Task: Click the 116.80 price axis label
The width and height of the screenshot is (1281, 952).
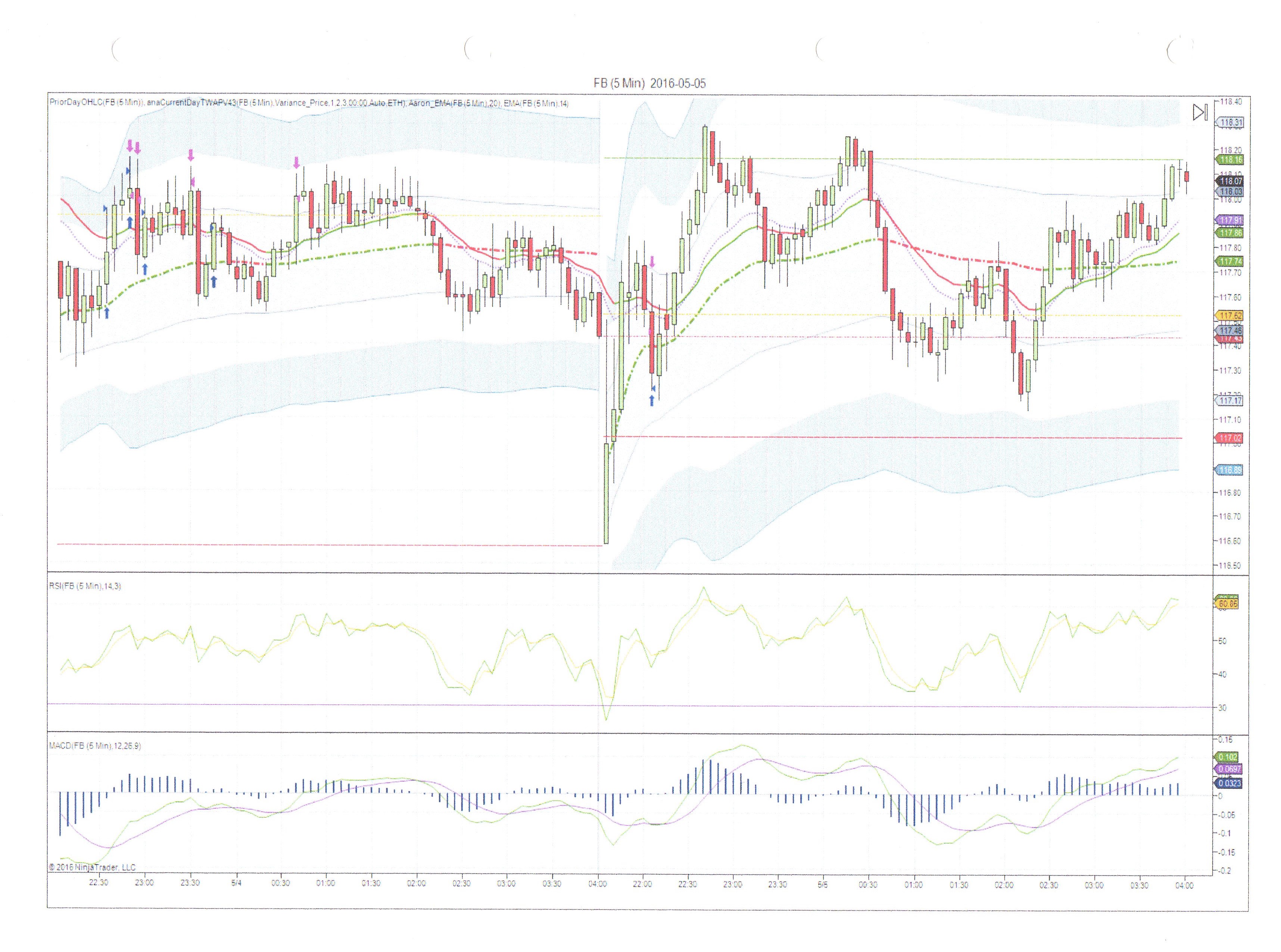Action: click(x=1231, y=493)
